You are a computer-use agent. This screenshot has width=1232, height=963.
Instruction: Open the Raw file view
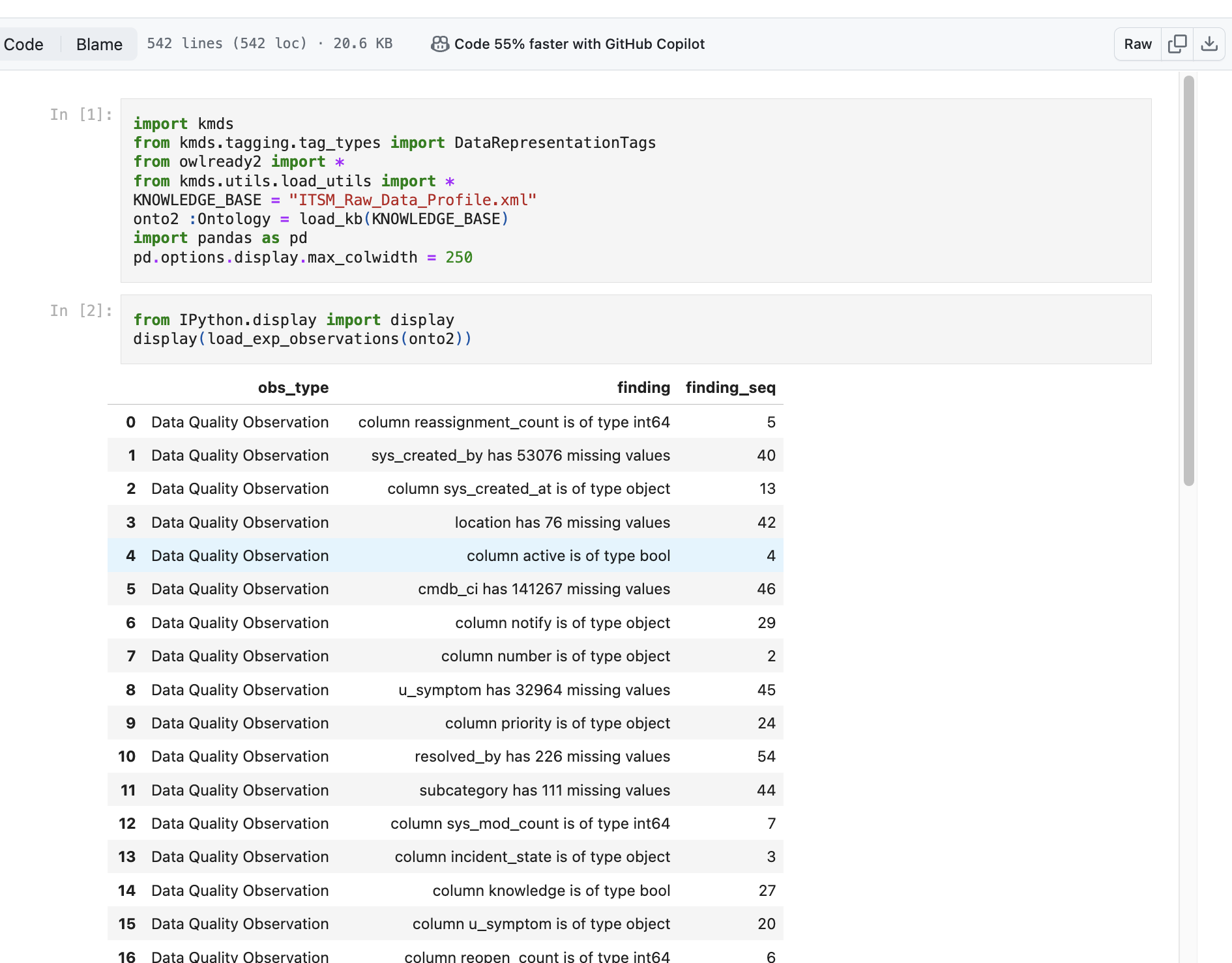pyautogui.click(x=1137, y=44)
